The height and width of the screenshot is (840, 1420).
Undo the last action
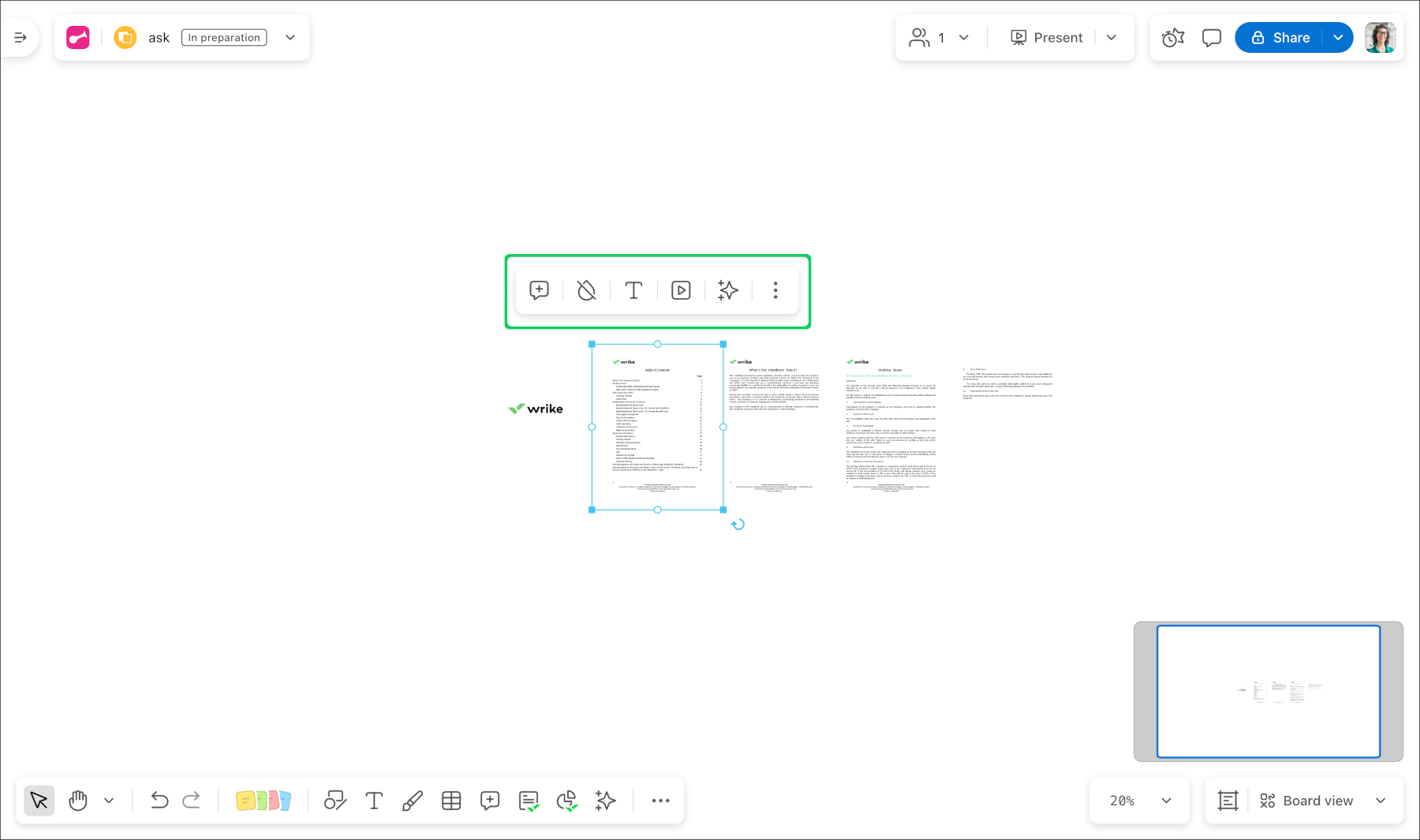coord(159,801)
